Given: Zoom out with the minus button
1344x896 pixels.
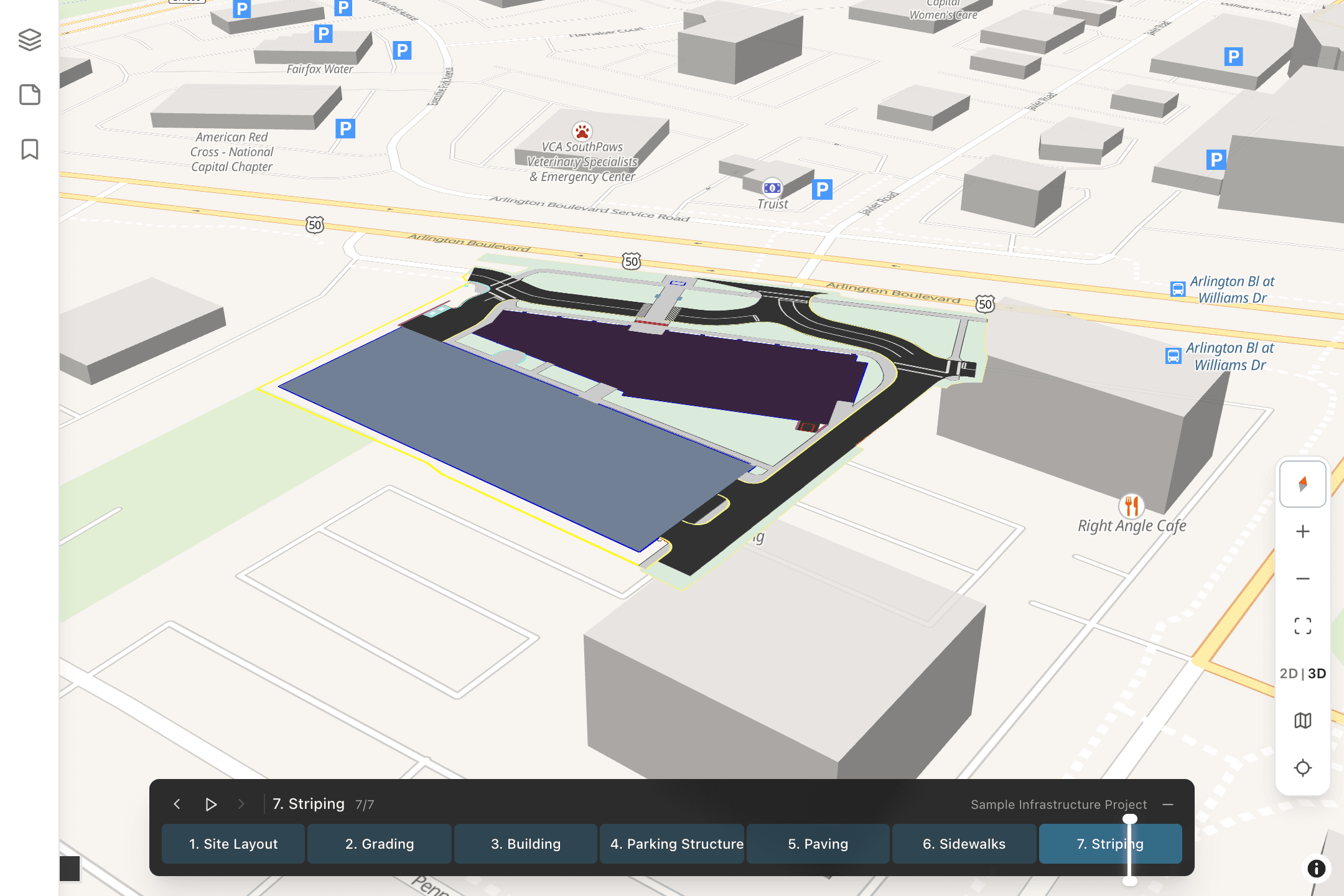Looking at the screenshot, I should tap(1302, 579).
